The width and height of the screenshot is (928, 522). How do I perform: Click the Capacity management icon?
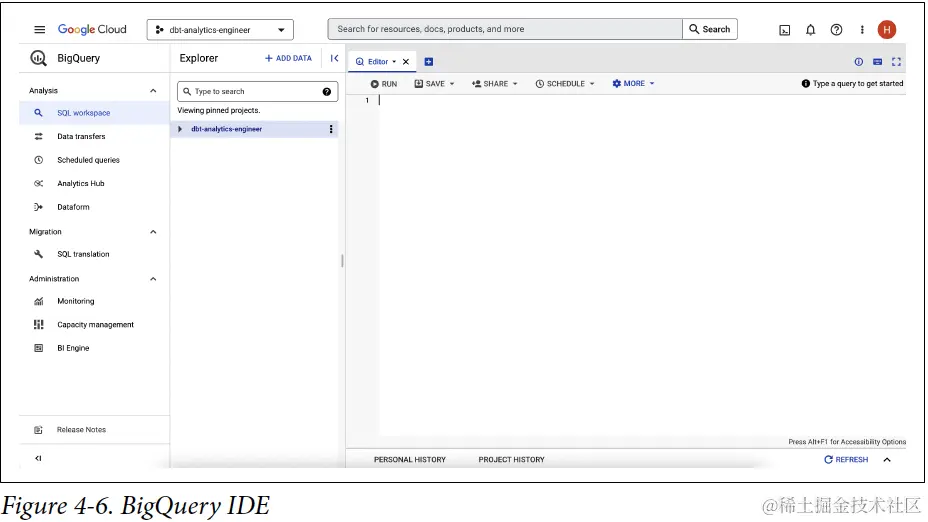pos(38,324)
